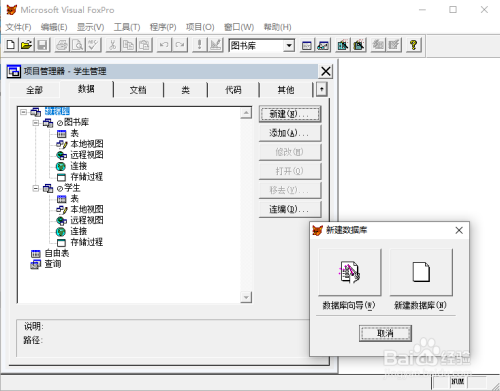Select 连接 under 学生
This screenshot has width=500, height=391.
(78, 231)
